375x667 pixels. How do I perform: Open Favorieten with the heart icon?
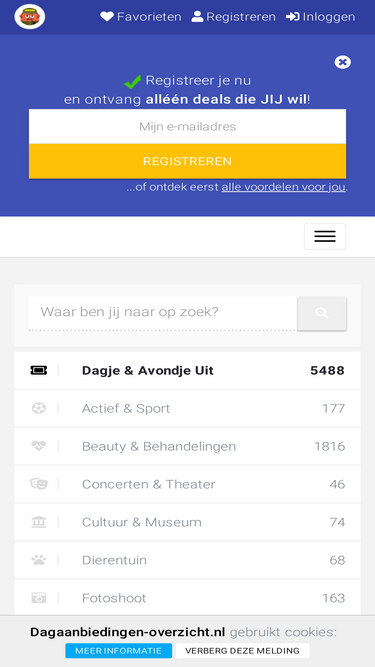141,17
